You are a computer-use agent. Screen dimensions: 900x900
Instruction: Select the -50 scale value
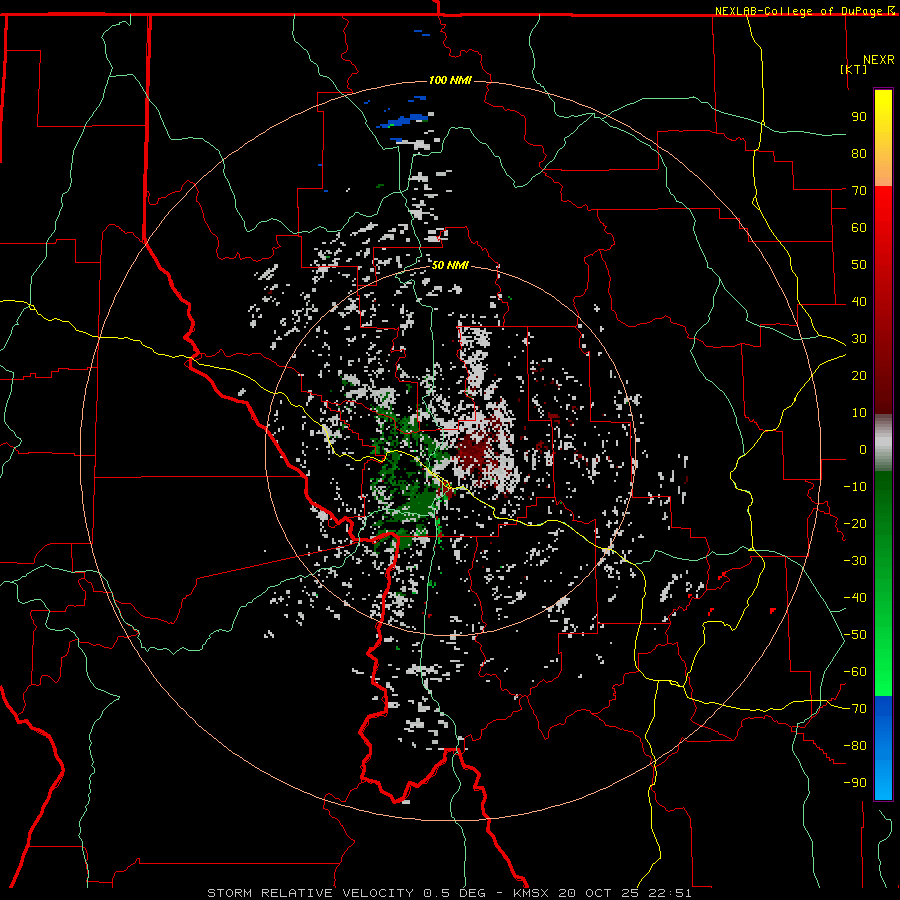point(855,635)
